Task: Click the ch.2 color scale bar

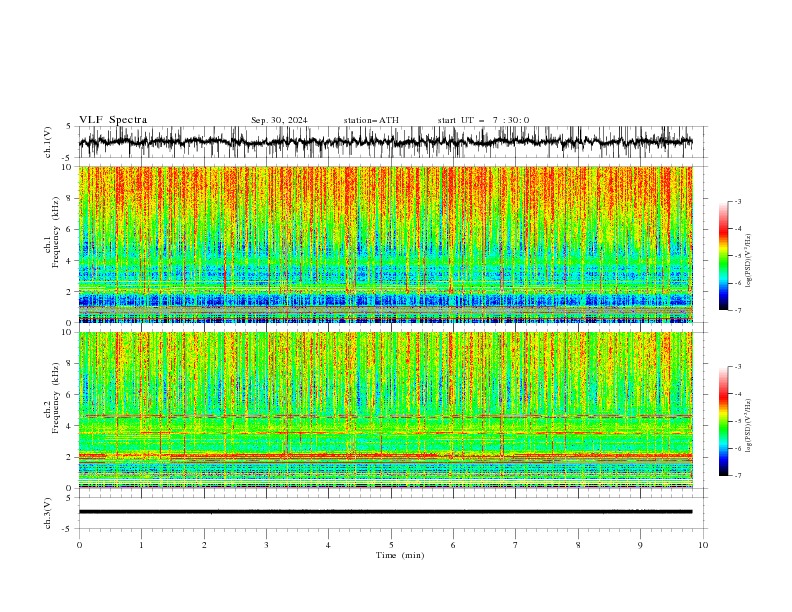Action: point(723,421)
